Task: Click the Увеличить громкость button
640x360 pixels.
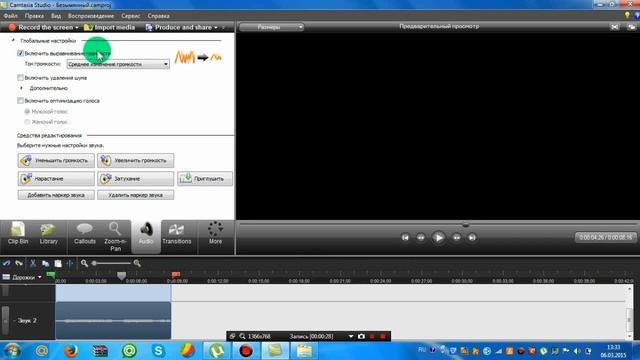Action: pos(136,160)
